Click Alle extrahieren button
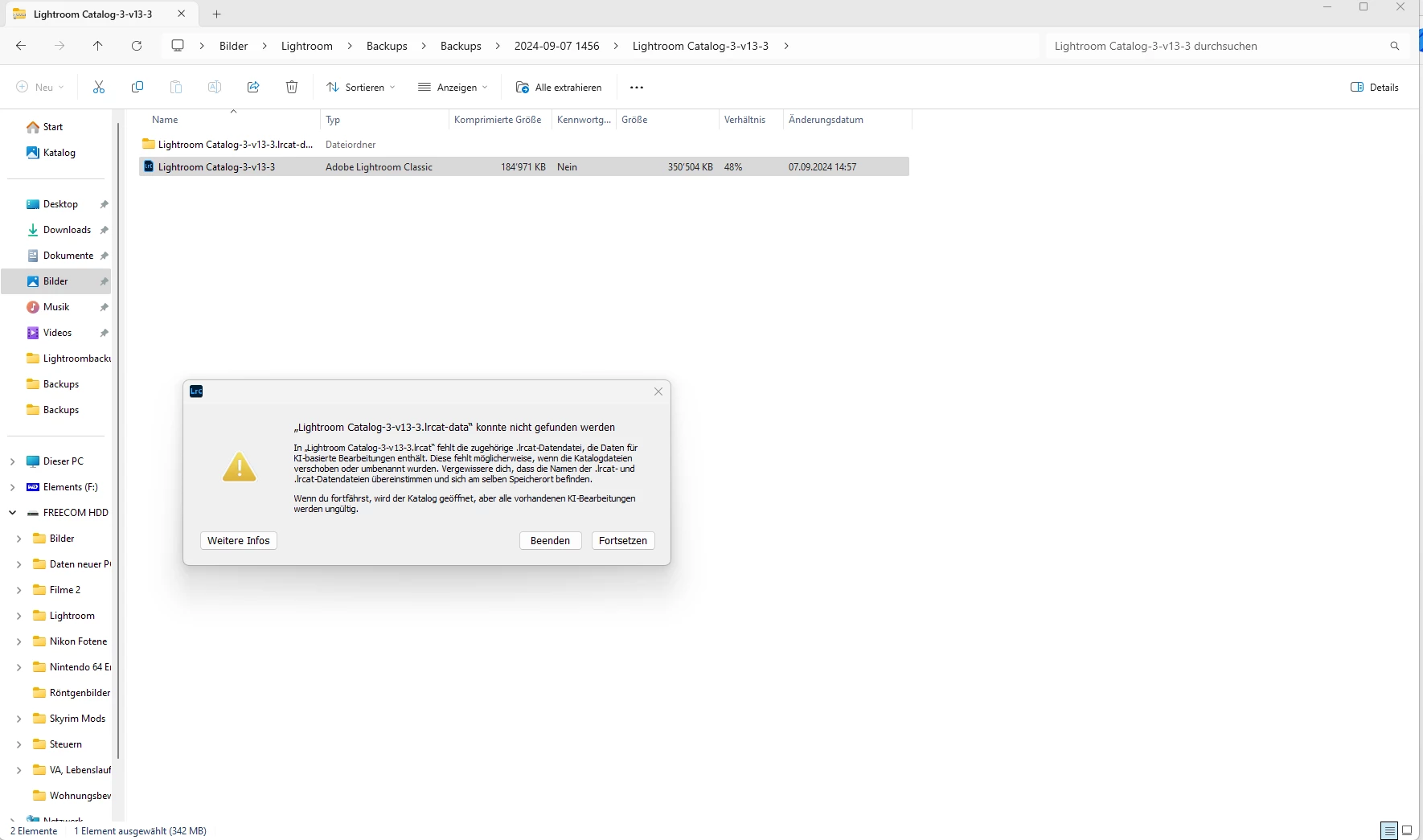Screen dimensions: 1423x840 pyautogui.click(x=559, y=87)
